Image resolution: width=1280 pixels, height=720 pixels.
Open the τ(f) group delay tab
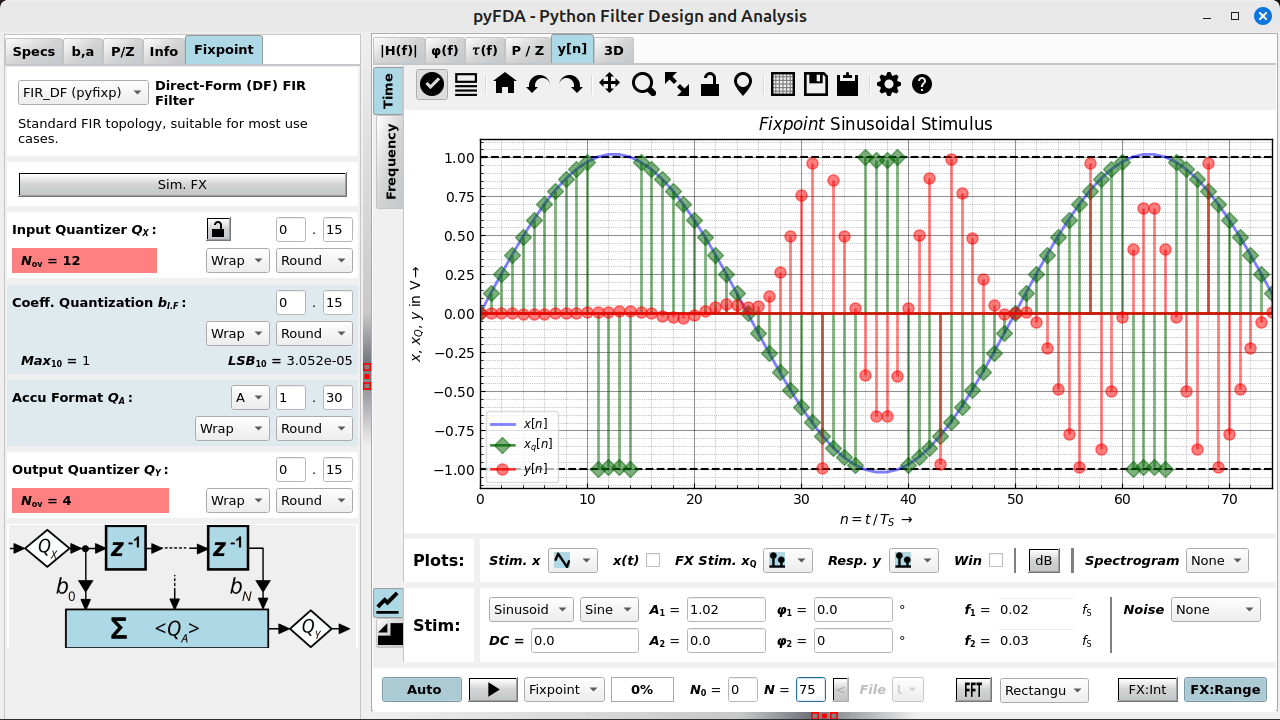click(486, 50)
